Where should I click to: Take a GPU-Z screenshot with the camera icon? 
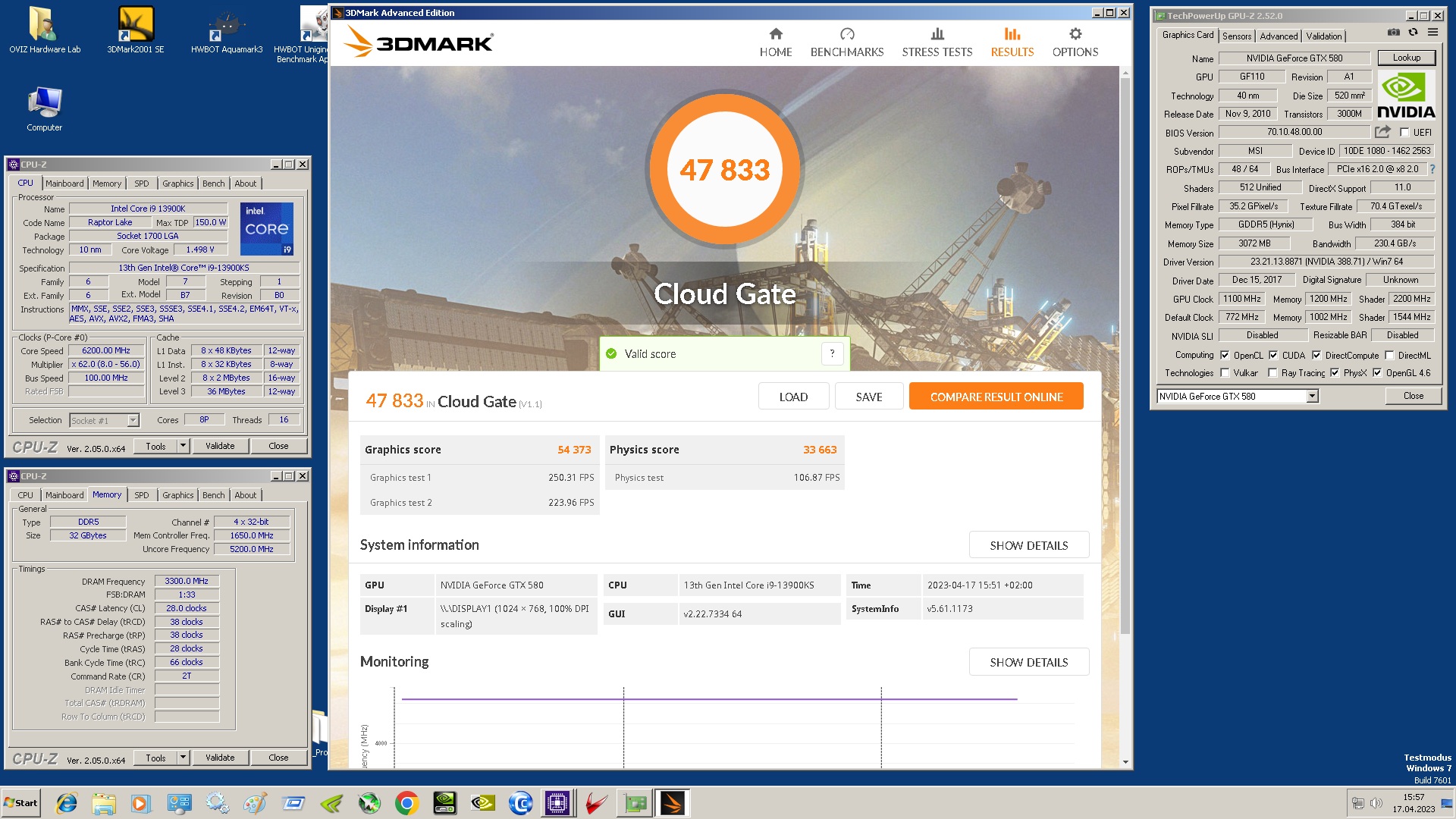pos(1394,33)
